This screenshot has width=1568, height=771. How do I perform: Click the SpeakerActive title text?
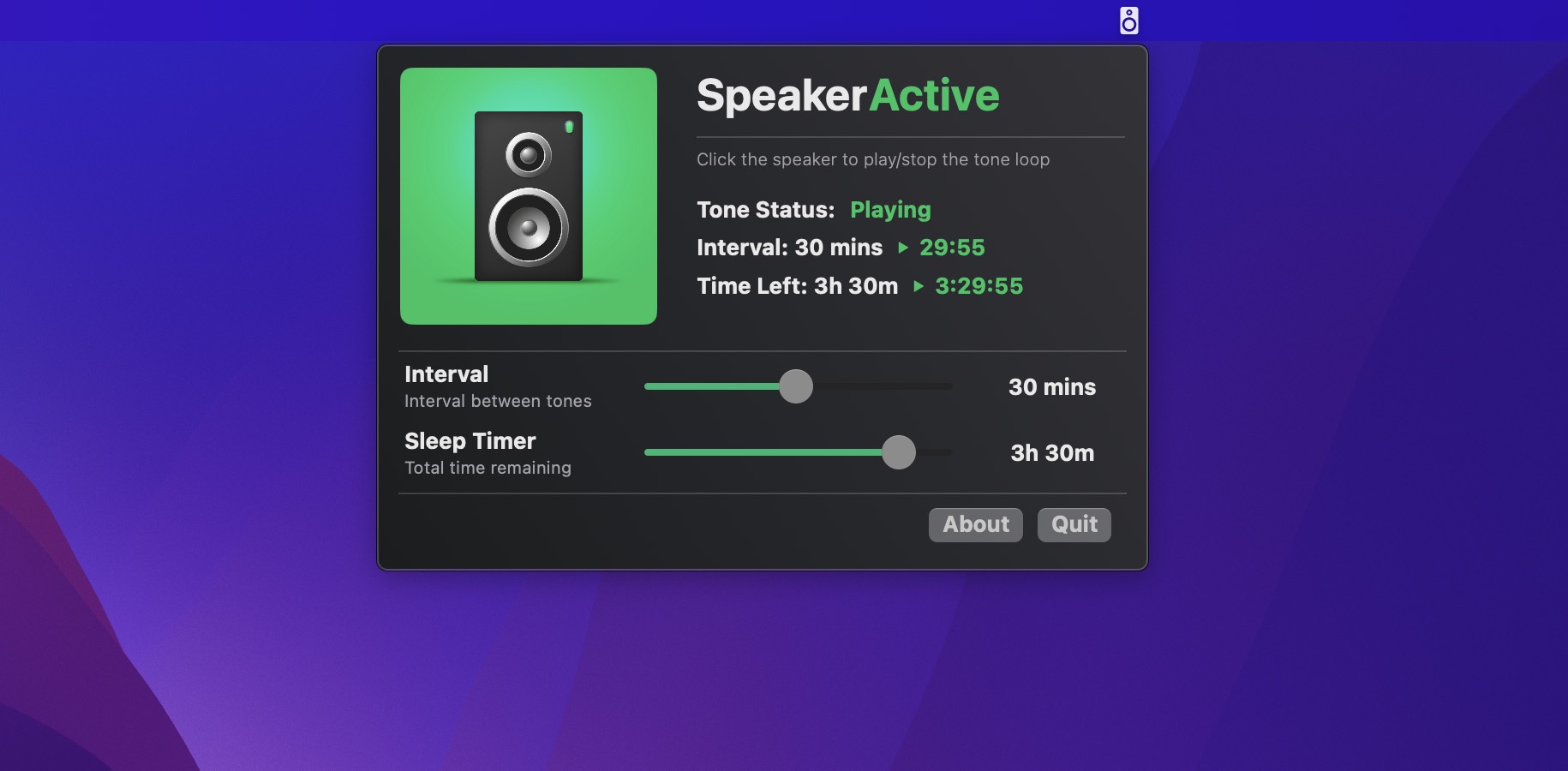point(848,95)
